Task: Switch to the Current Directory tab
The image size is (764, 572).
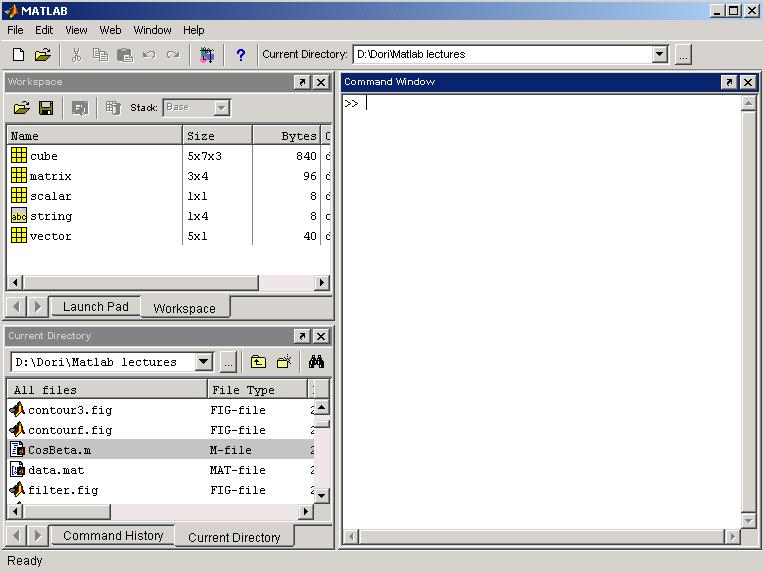Action: click(x=234, y=537)
